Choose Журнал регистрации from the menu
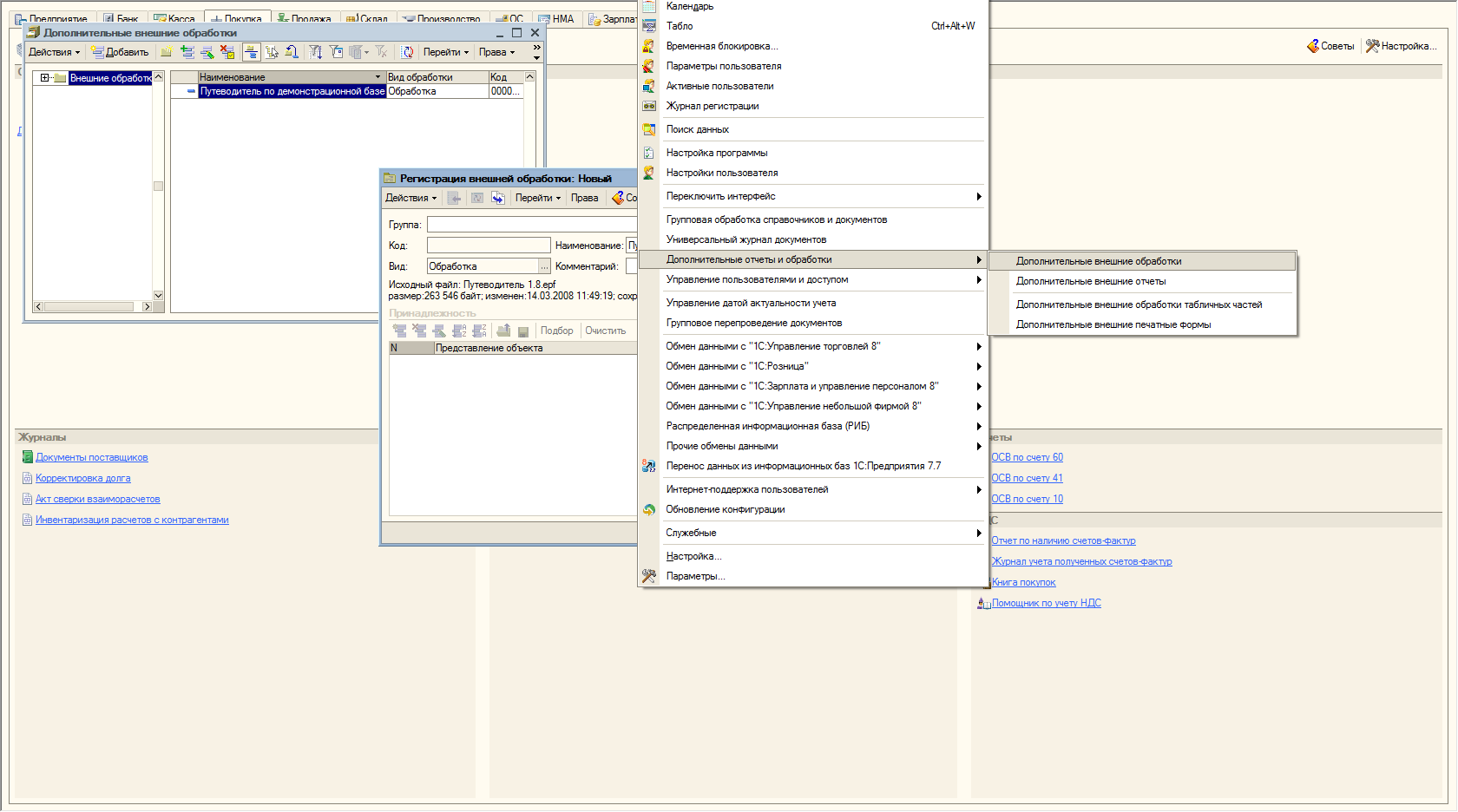This screenshot has height=812, width=1458. (712, 106)
